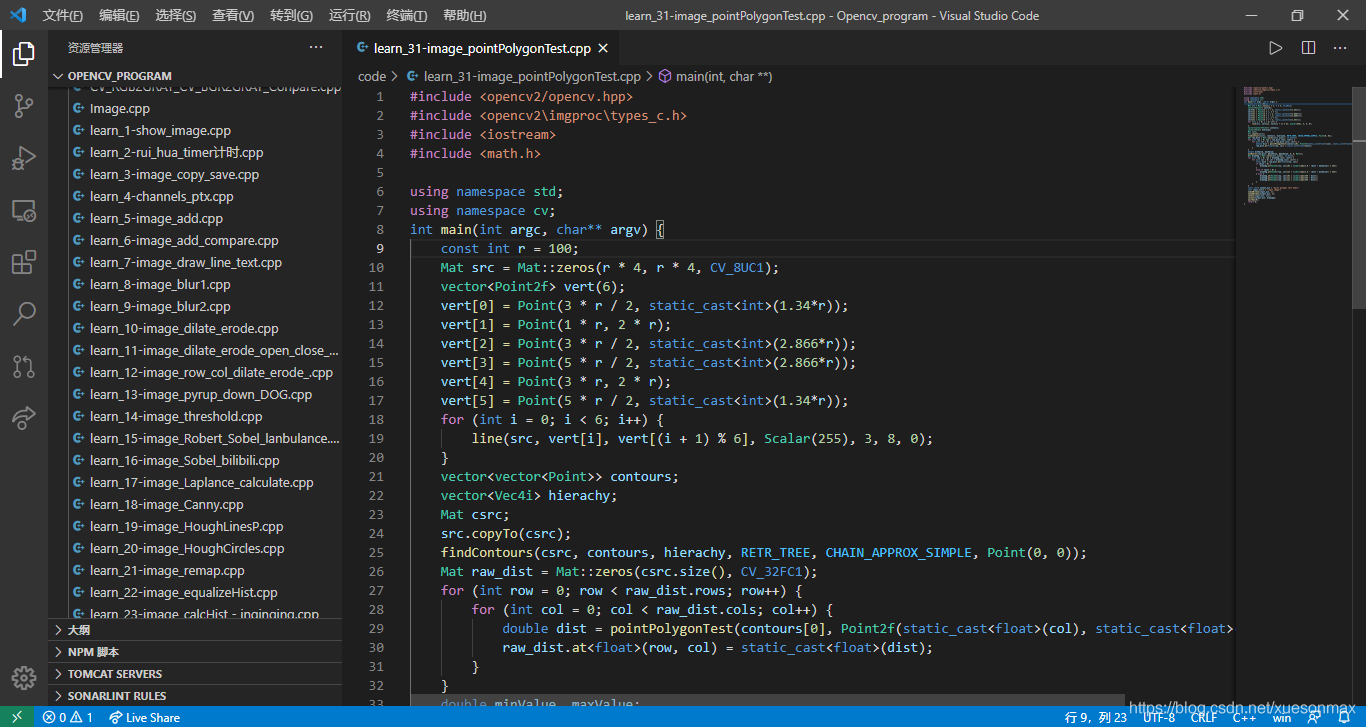Start Live Share from status bar
The image size is (1366, 727).
pyautogui.click(x=145, y=717)
